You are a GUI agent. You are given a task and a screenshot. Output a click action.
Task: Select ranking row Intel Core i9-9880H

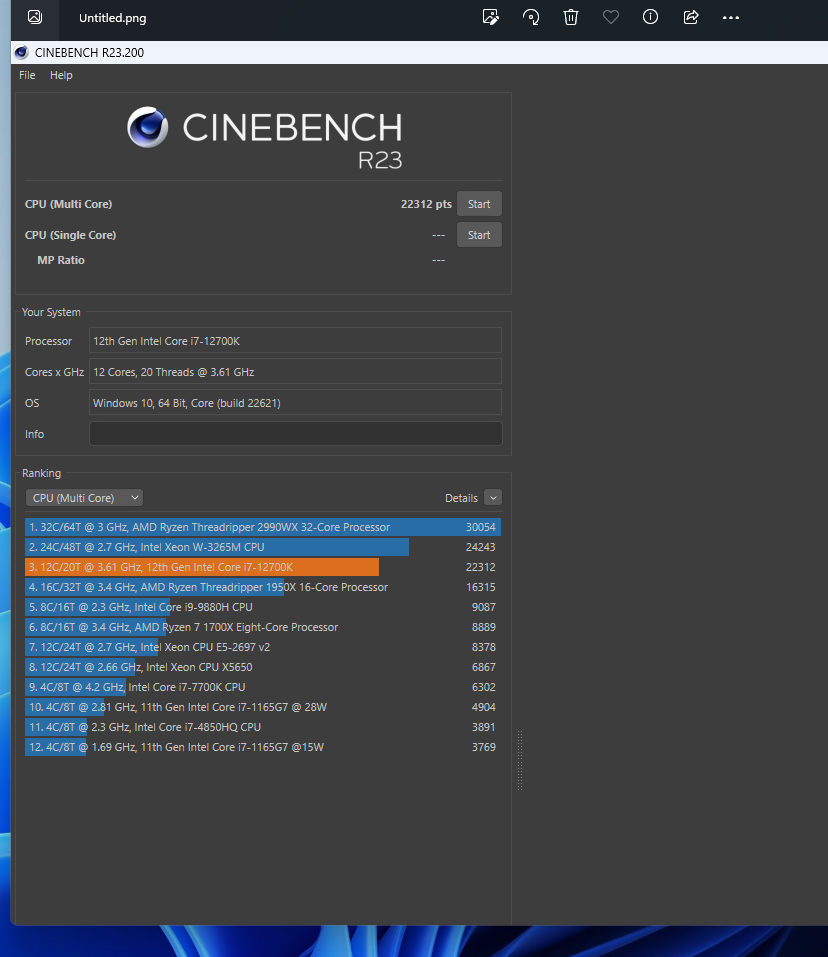(x=263, y=607)
